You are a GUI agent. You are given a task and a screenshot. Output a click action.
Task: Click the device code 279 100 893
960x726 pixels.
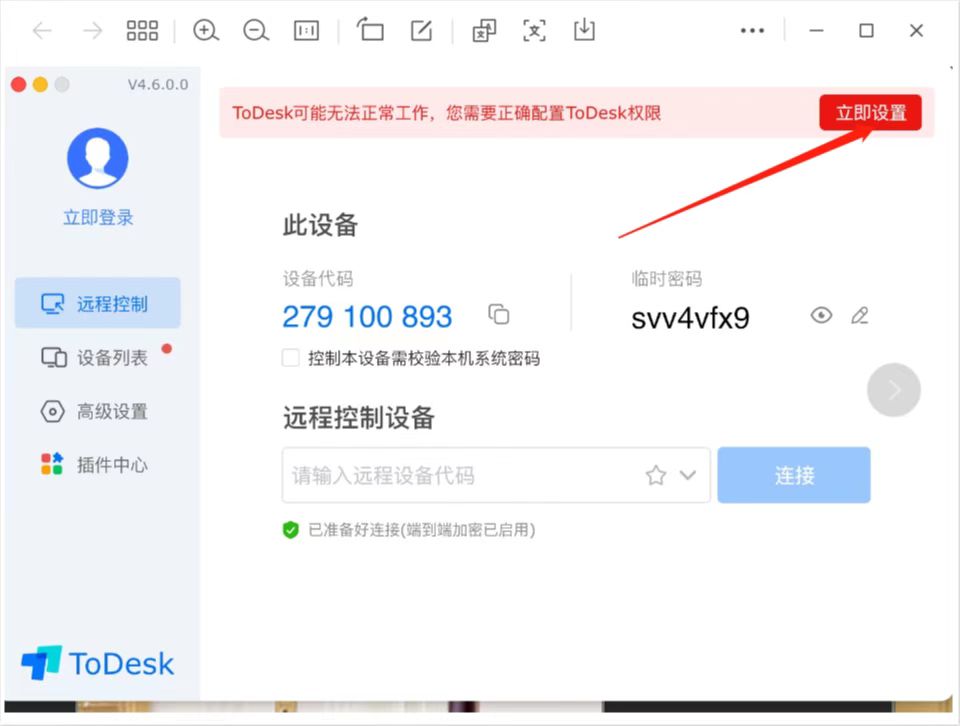coord(367,317)
